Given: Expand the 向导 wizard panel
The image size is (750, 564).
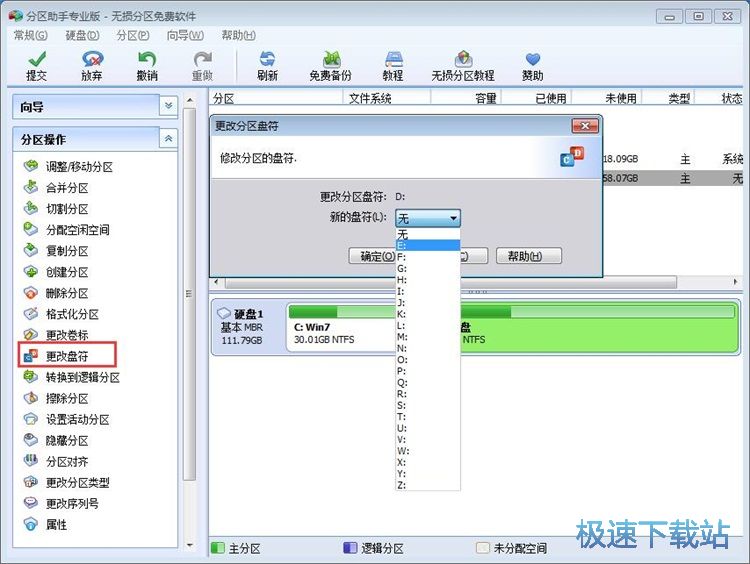Looking at the screenshot, I should point(168,106).
